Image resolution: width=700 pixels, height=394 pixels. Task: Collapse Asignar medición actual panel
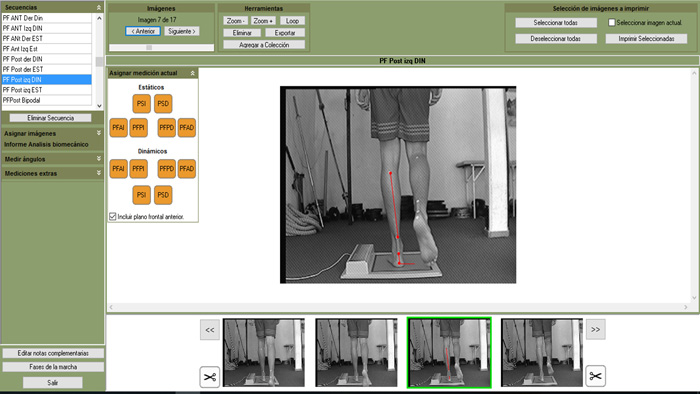coord(192,73)
